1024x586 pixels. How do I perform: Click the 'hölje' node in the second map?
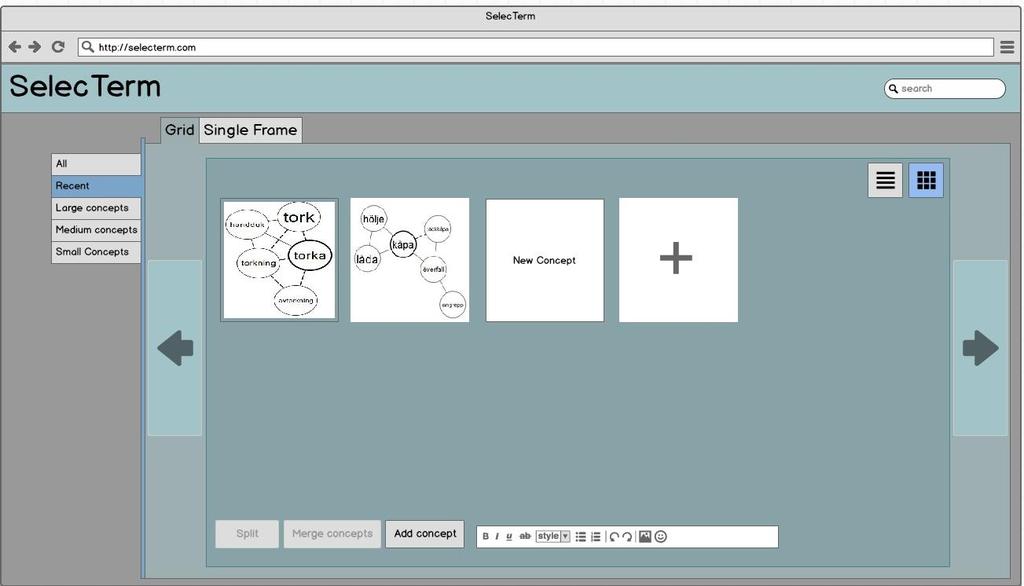(x=374, y=218)
